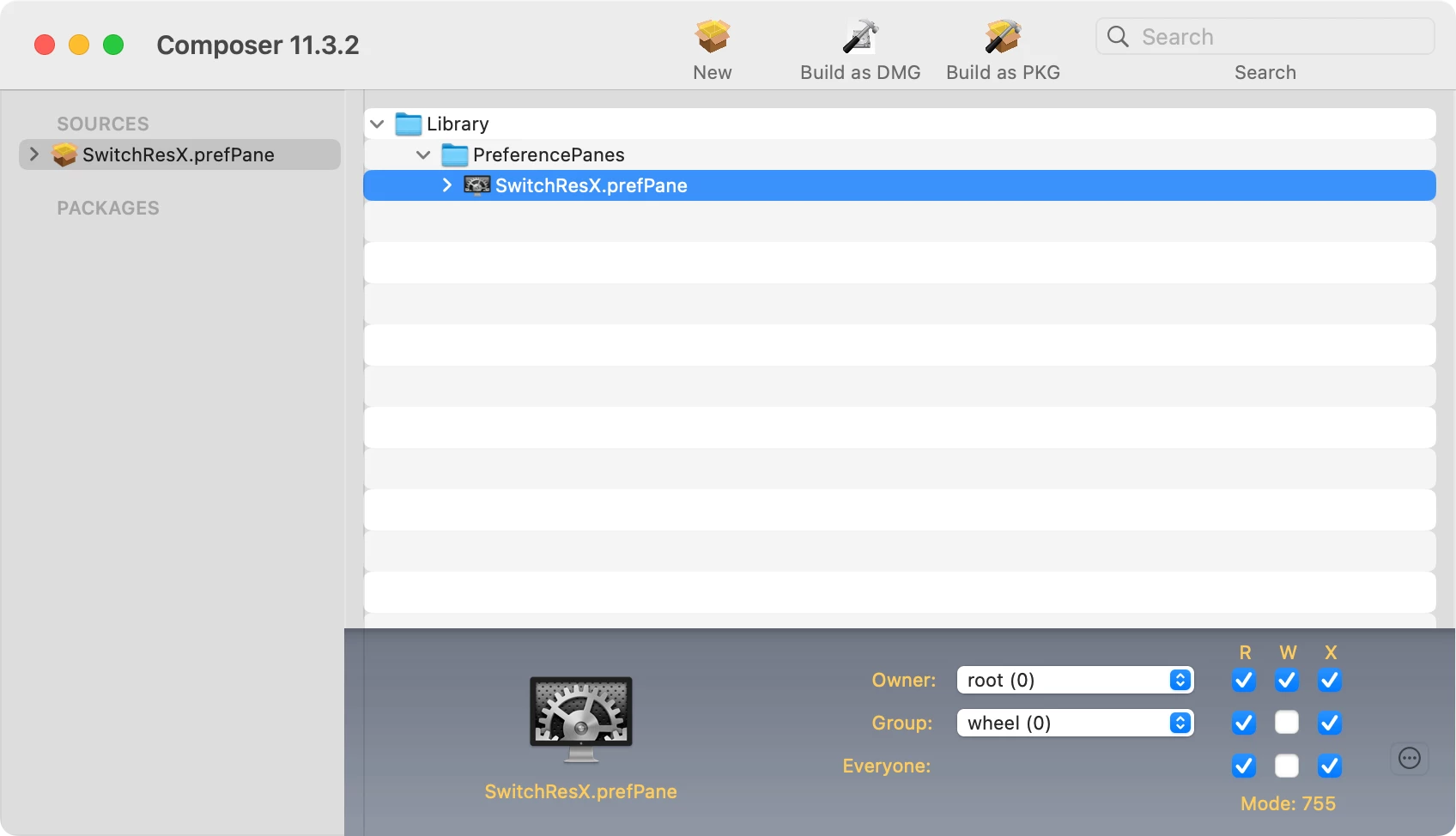Click the Owner: label
This screenshot has height=836, width=1456.
pos(904,680)
